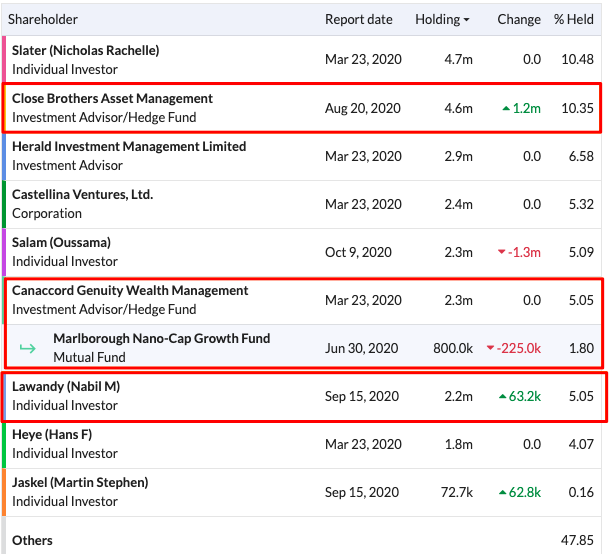Select the Aug 20, 2020 report date
609x554 pixels.
click(363, 108)
